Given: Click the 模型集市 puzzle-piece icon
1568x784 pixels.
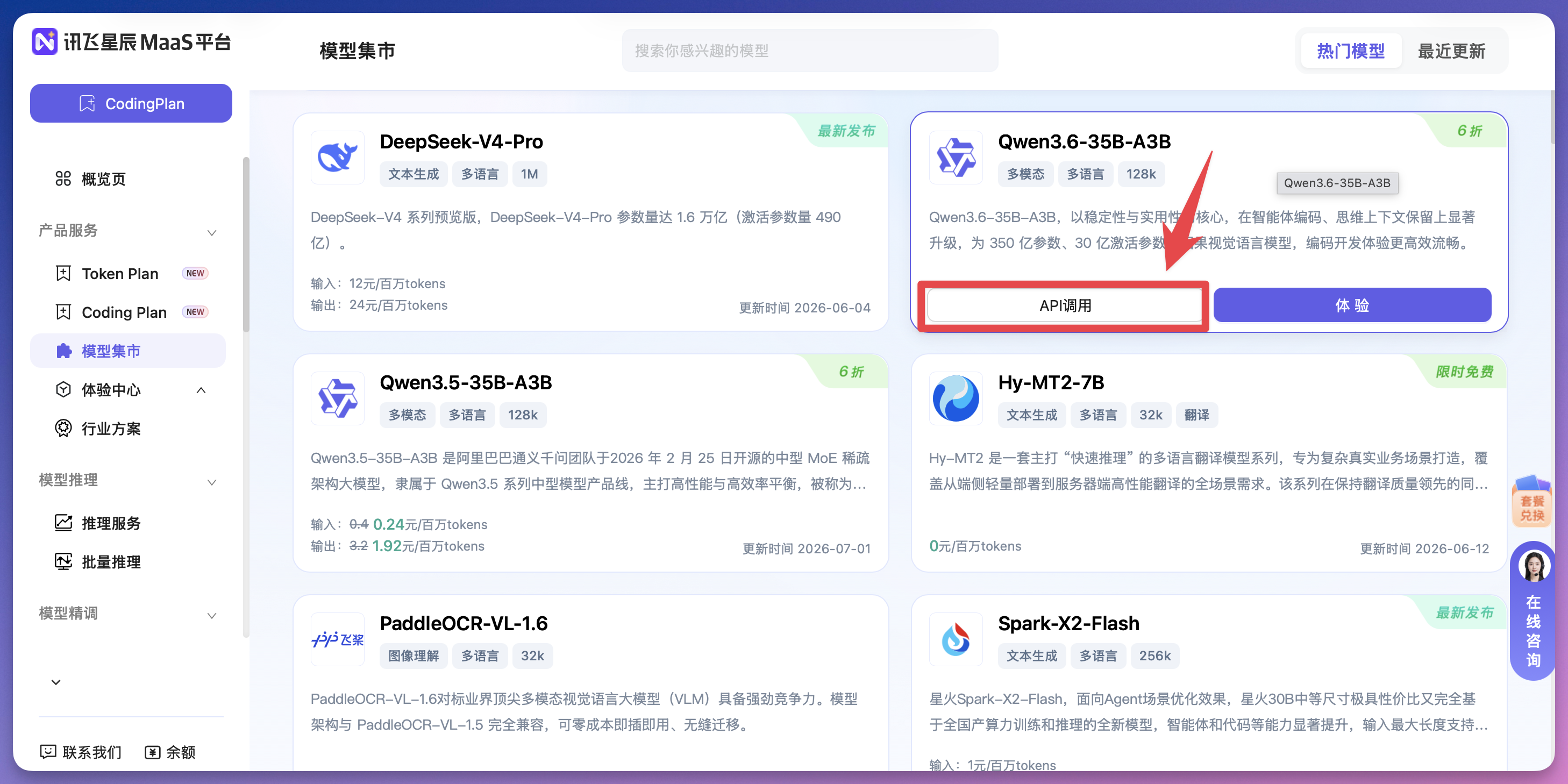Looking at the screenshot, I should click(x=63, y=351).
